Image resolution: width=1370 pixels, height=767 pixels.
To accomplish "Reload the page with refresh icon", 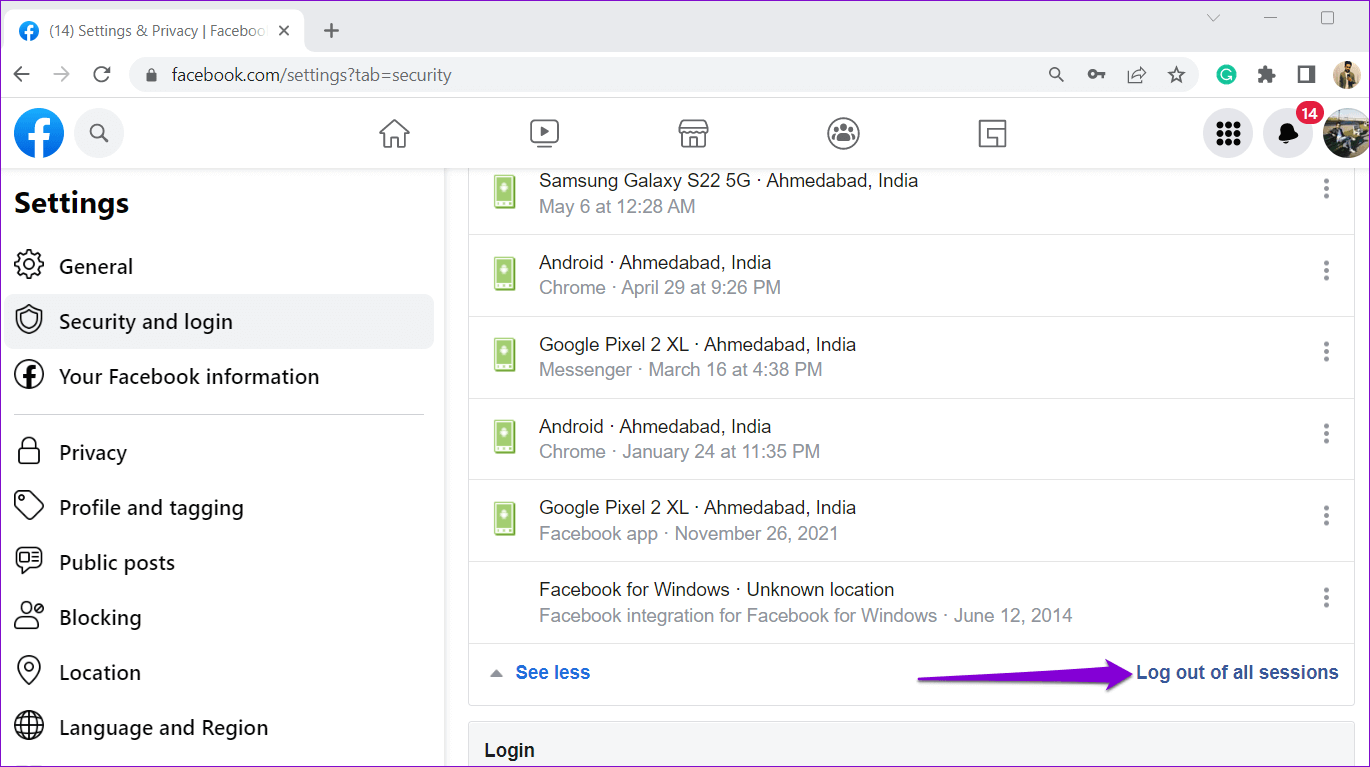I will click(101, 74).
